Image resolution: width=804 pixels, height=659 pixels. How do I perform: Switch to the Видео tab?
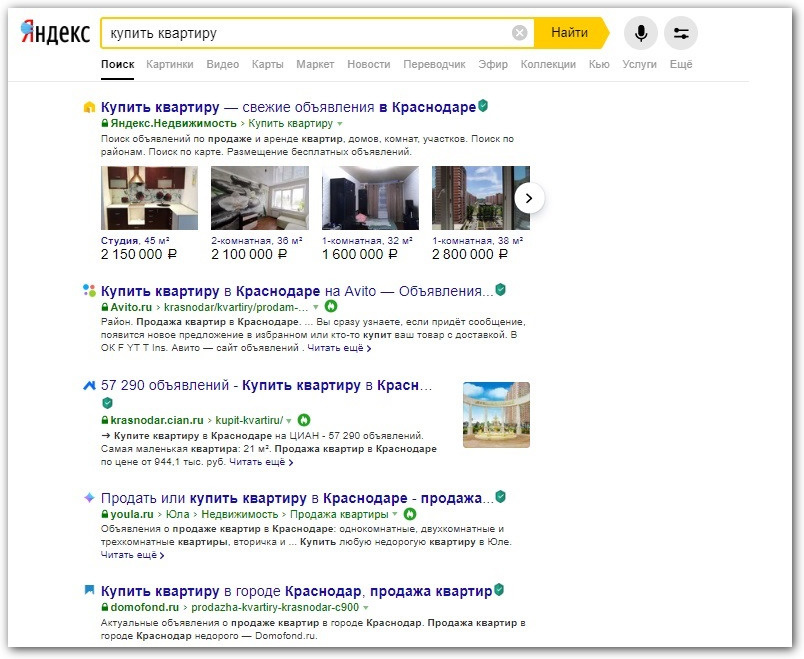223,64
